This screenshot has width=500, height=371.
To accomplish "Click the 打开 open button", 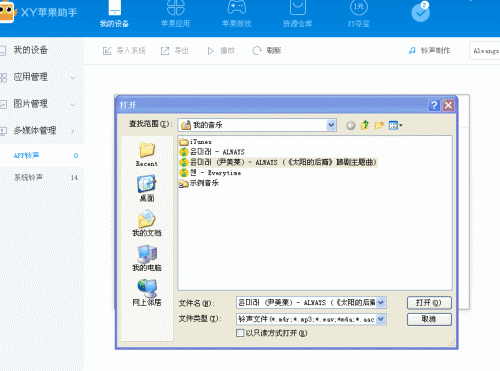I will click(x=429, y=303).
